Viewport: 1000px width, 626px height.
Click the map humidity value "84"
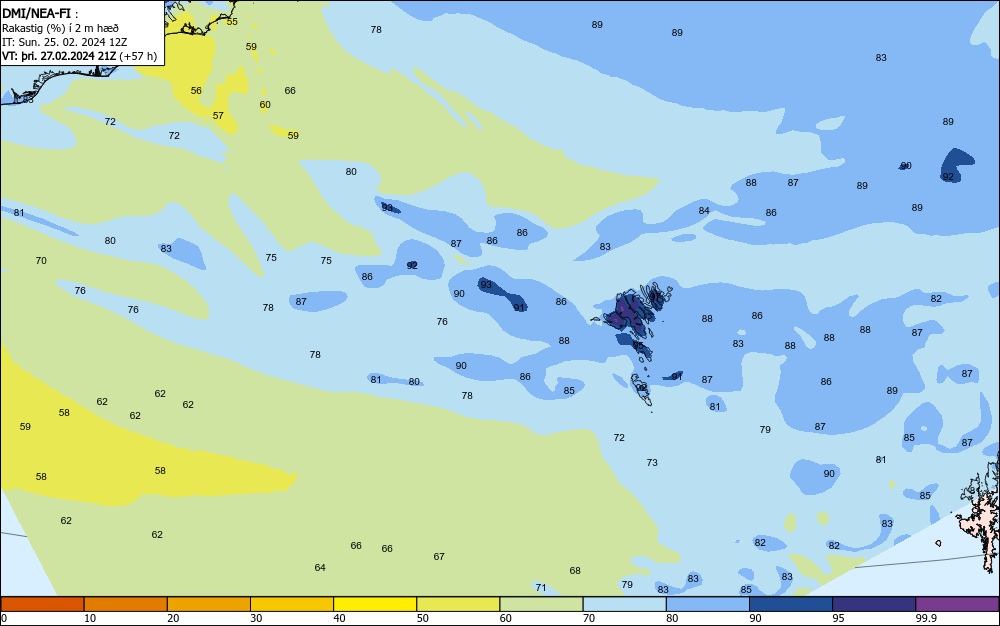(x=703, y=210)
